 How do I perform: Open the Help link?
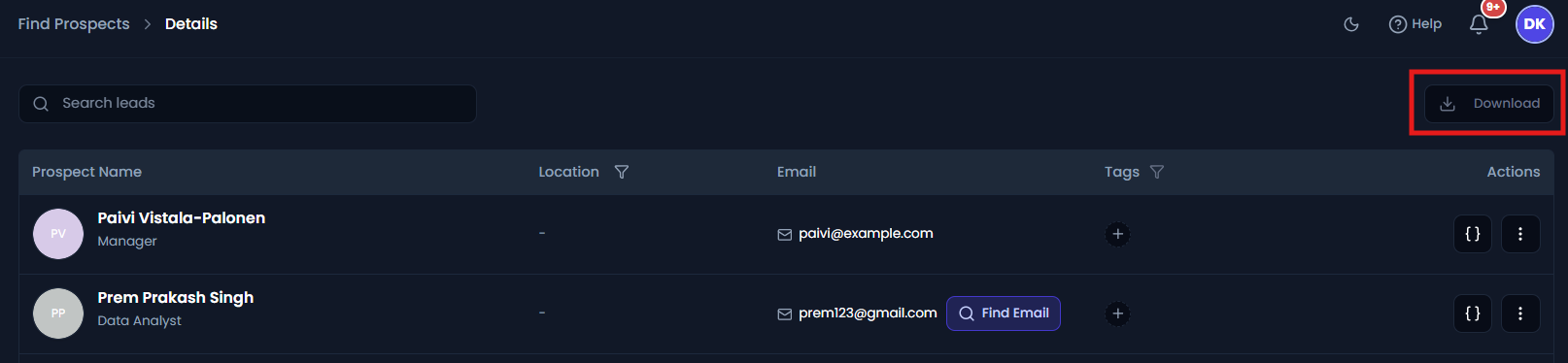click(1415, 24)
